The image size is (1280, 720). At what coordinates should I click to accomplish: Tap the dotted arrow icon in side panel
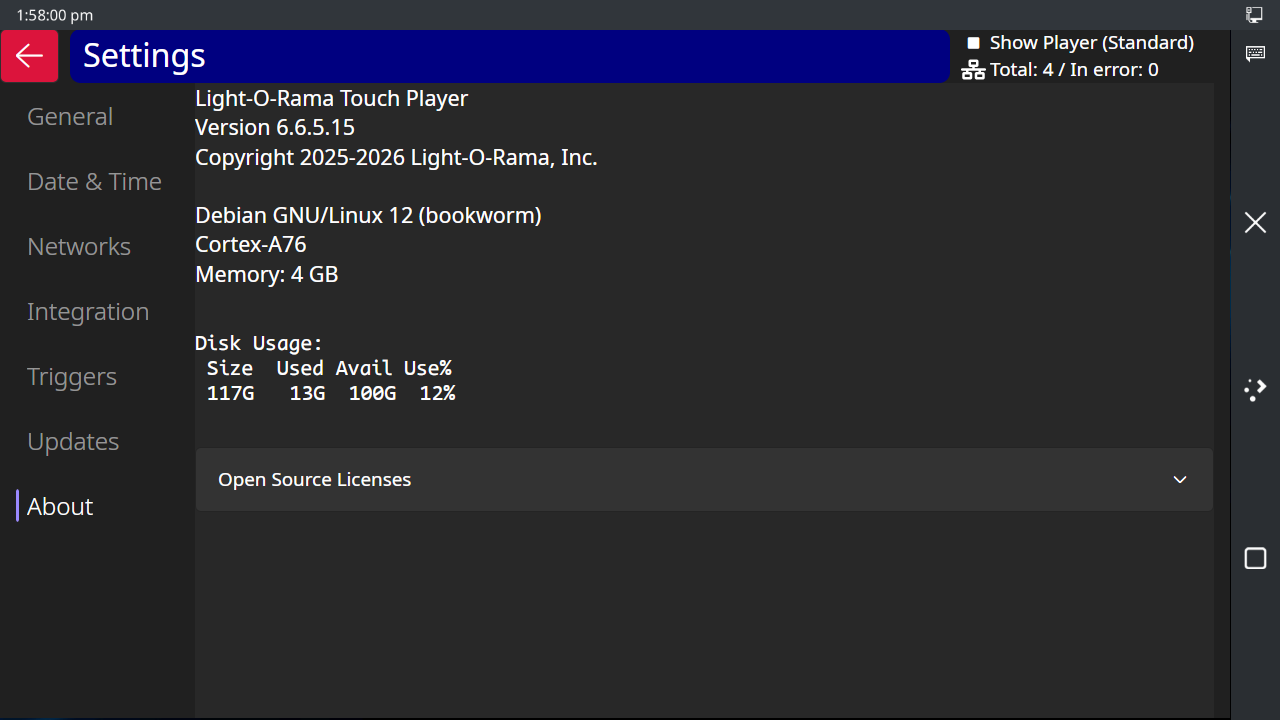tap(1255, 390)
